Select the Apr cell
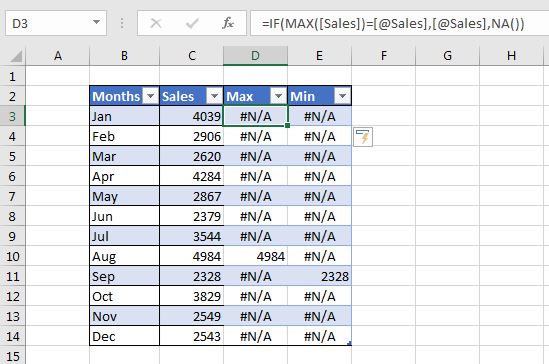 pyautogui.click(x=124, y=176)
